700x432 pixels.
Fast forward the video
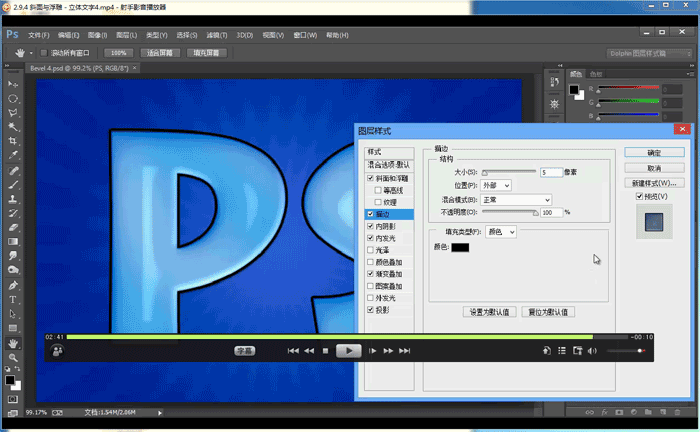388,351
